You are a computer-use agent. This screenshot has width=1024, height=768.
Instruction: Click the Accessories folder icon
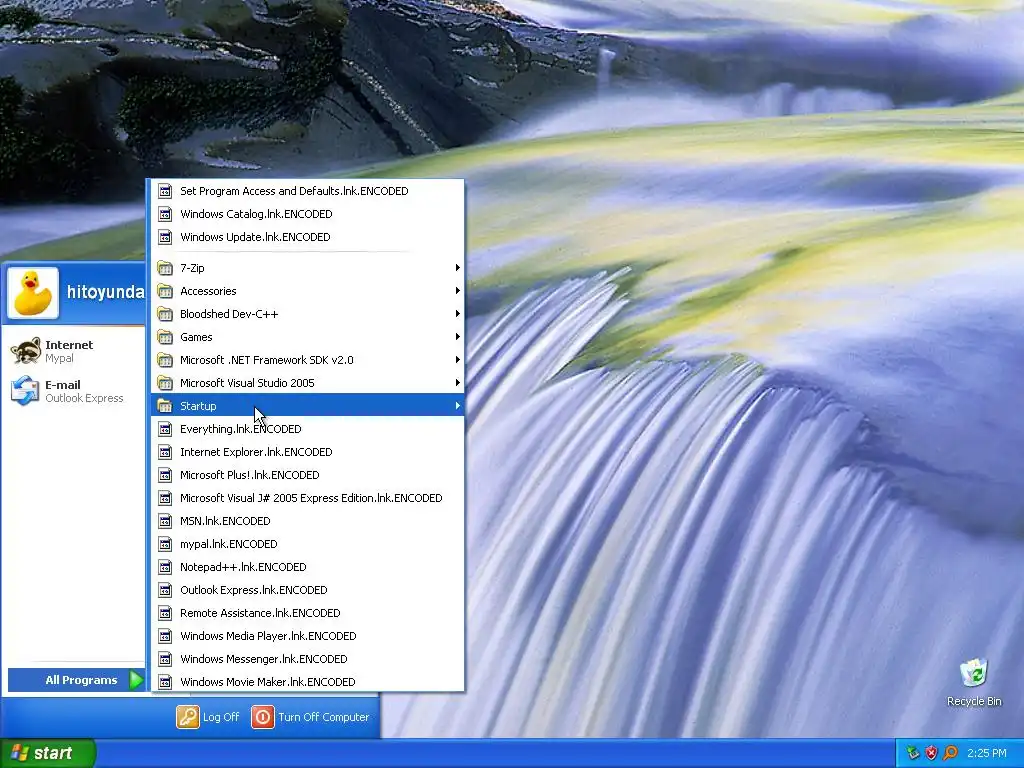[x=165, y=291]
